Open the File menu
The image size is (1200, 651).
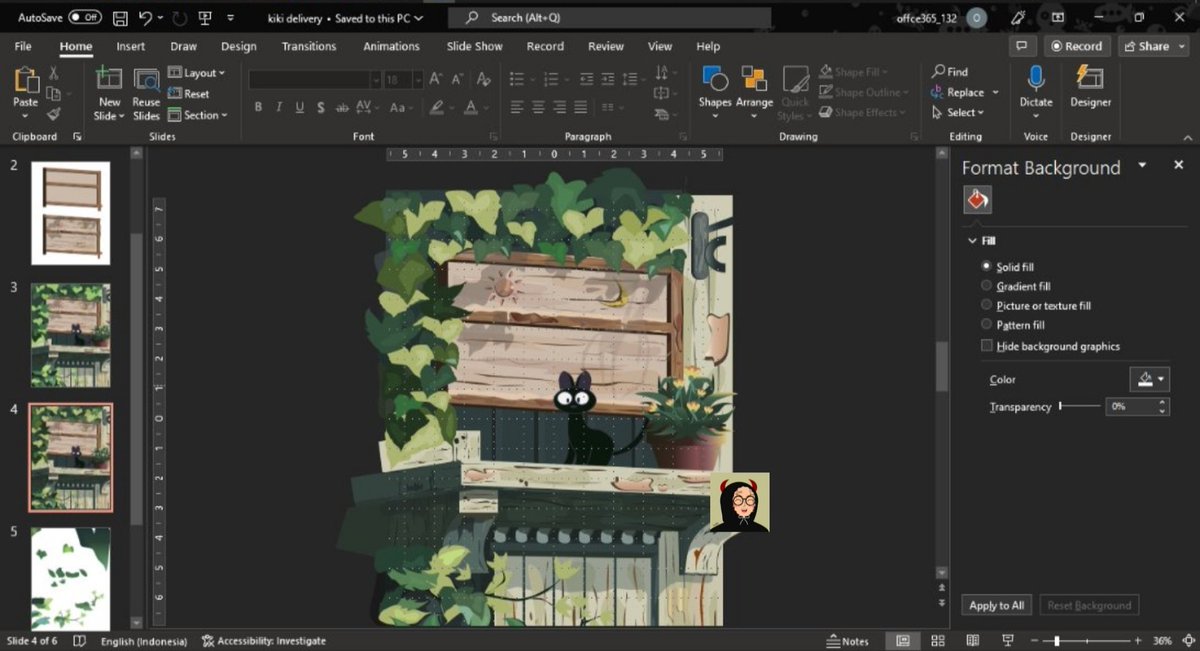(x=23, y=46)
